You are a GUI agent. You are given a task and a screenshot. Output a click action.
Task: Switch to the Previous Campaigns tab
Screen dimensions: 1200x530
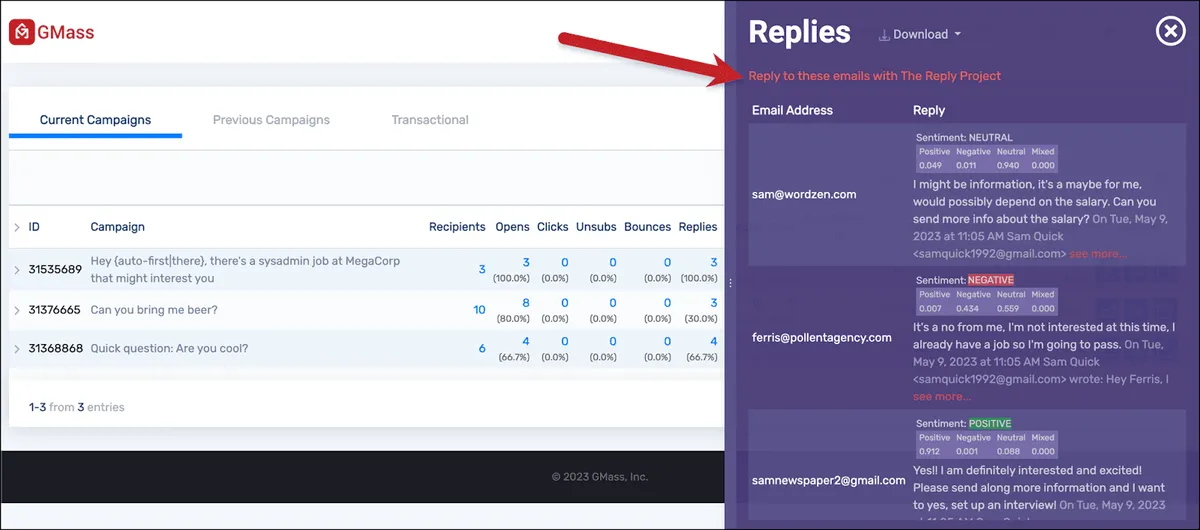(271, 120)
